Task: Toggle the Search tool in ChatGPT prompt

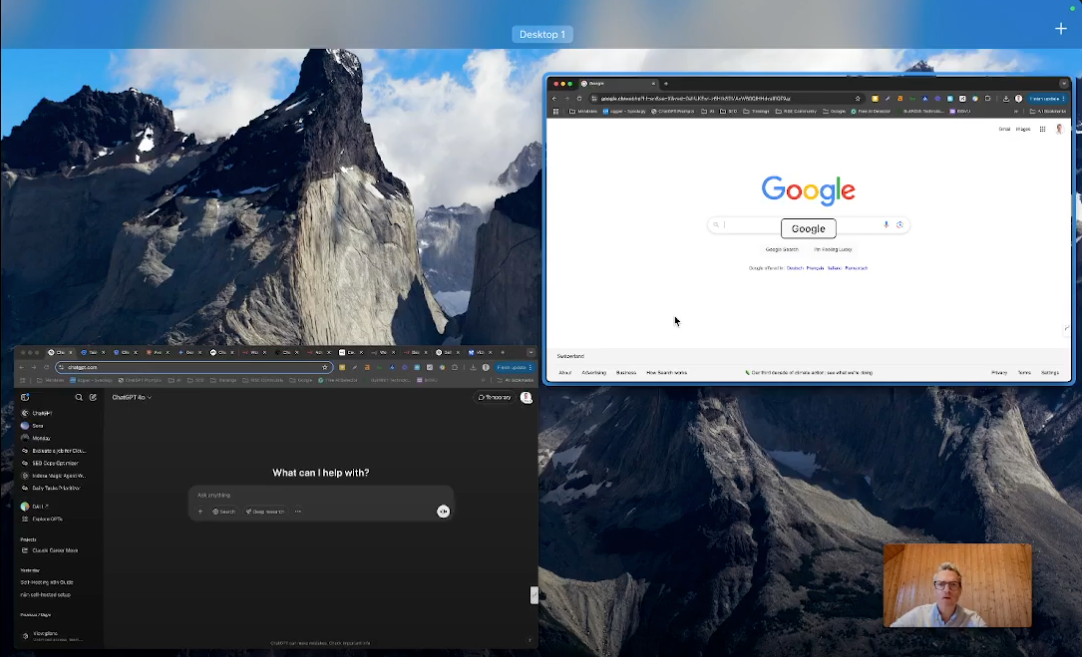Action: tap(224, 511)
